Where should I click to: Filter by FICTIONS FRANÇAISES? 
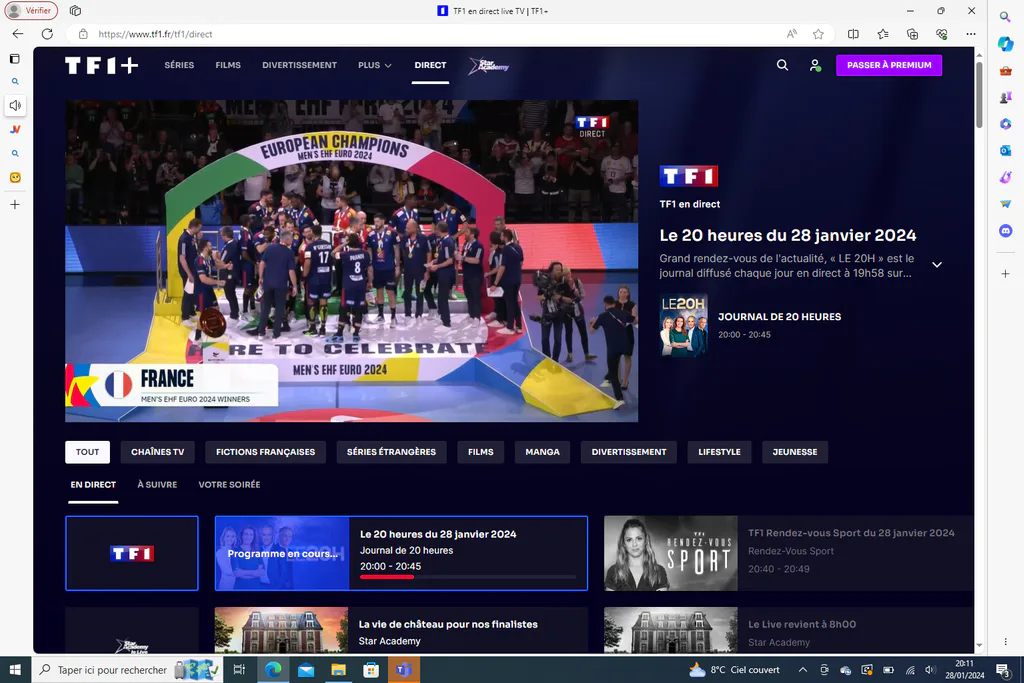click(265, 452)
